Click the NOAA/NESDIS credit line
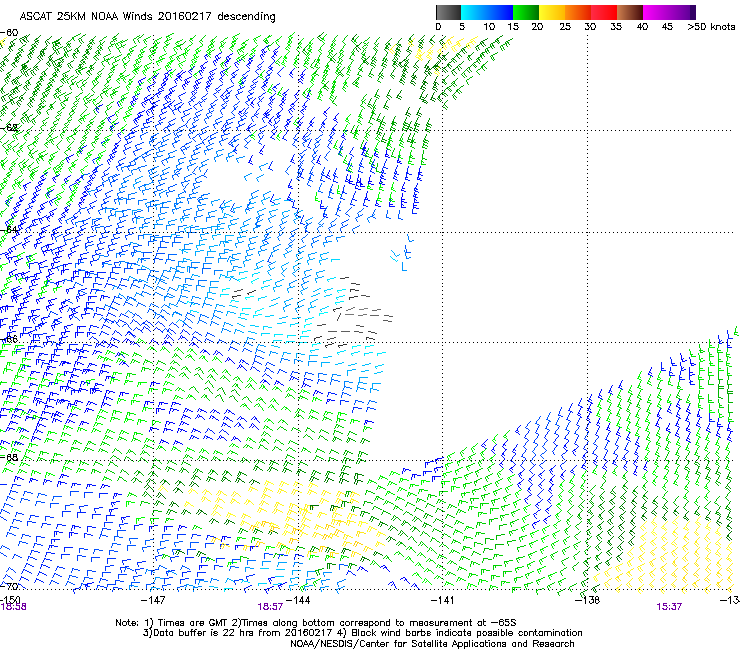Image resolution: width=740 pixels, height=650 pixels. (x=432, y=644)
